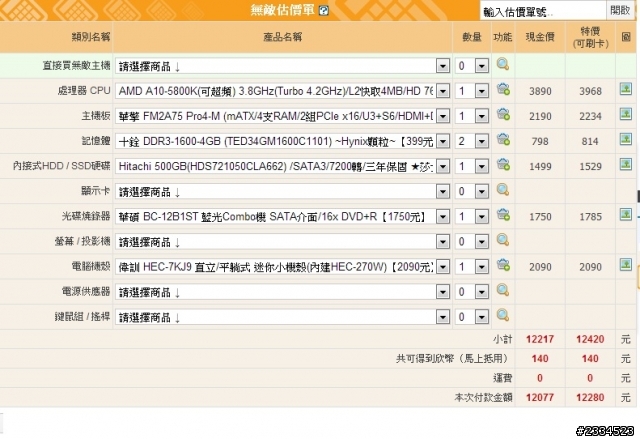Change quantity dropdown for 主機板 row

click(x=472, y=116)
